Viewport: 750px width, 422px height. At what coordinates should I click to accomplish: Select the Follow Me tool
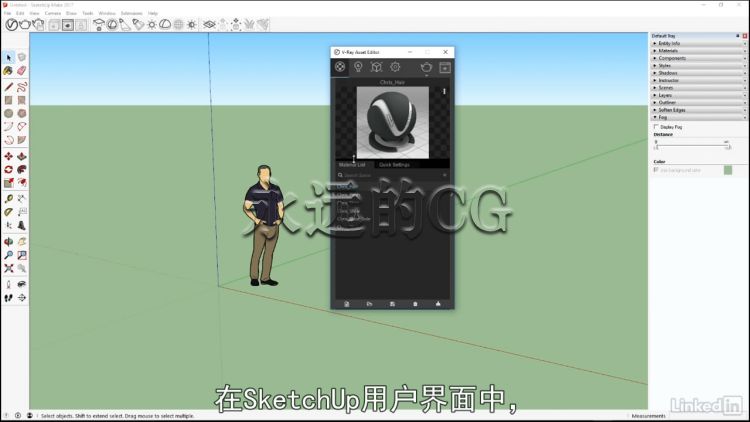[x=22, y=170]
